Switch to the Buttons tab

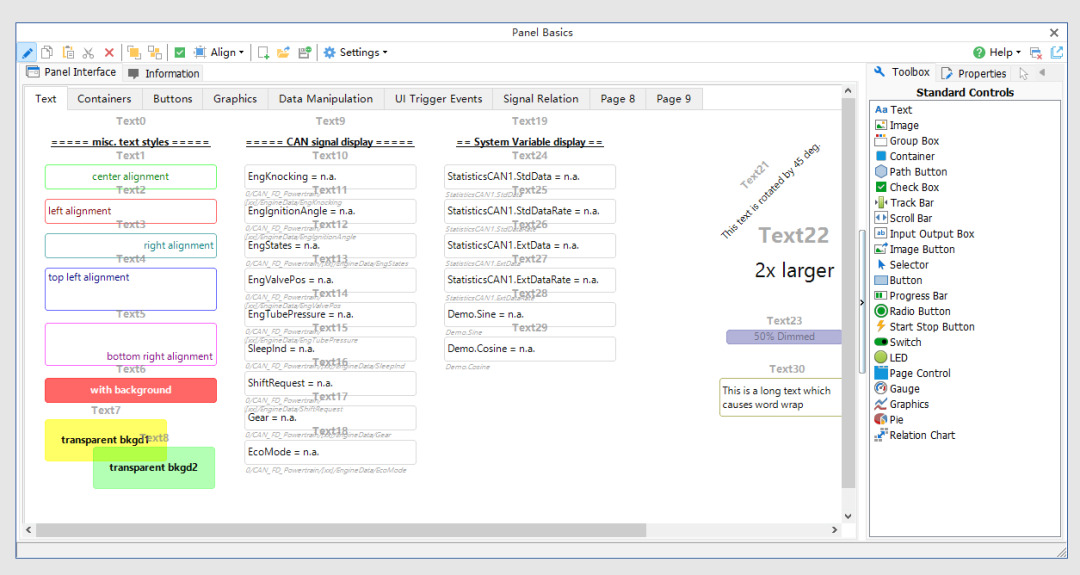pos(172,98)
